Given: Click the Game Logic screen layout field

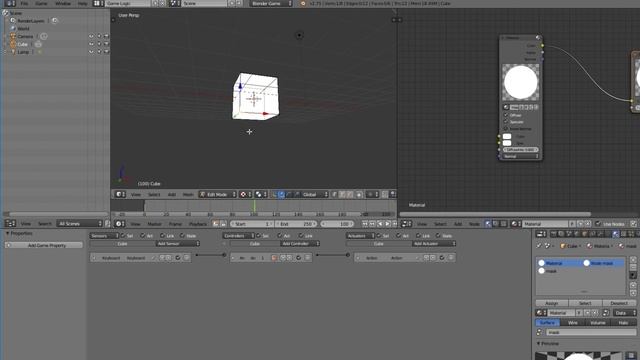Looking at the screenshot, I should (x=128, y=3).
